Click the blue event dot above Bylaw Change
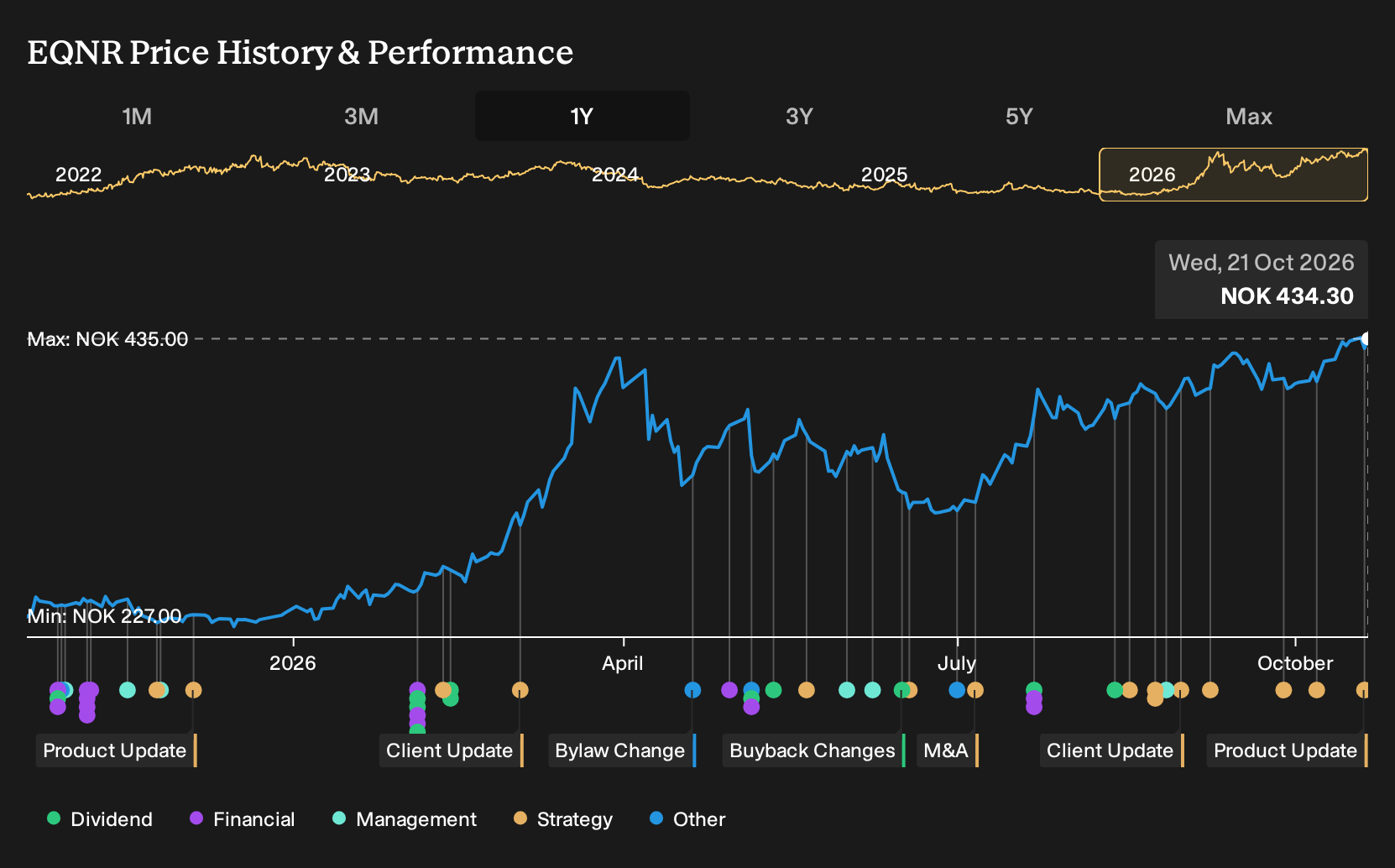 [x=692, y=690]
